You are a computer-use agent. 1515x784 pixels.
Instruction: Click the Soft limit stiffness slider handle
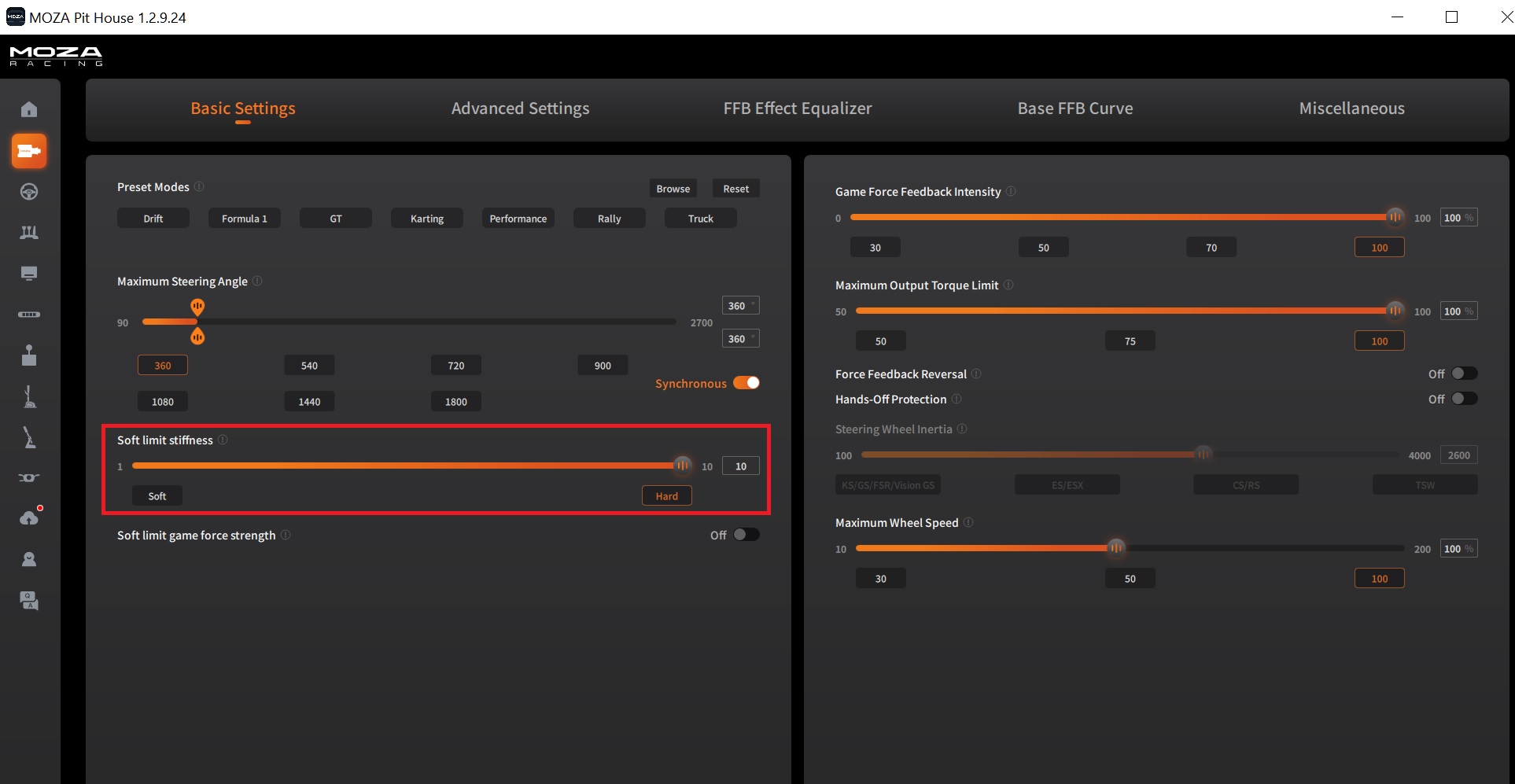683,466
